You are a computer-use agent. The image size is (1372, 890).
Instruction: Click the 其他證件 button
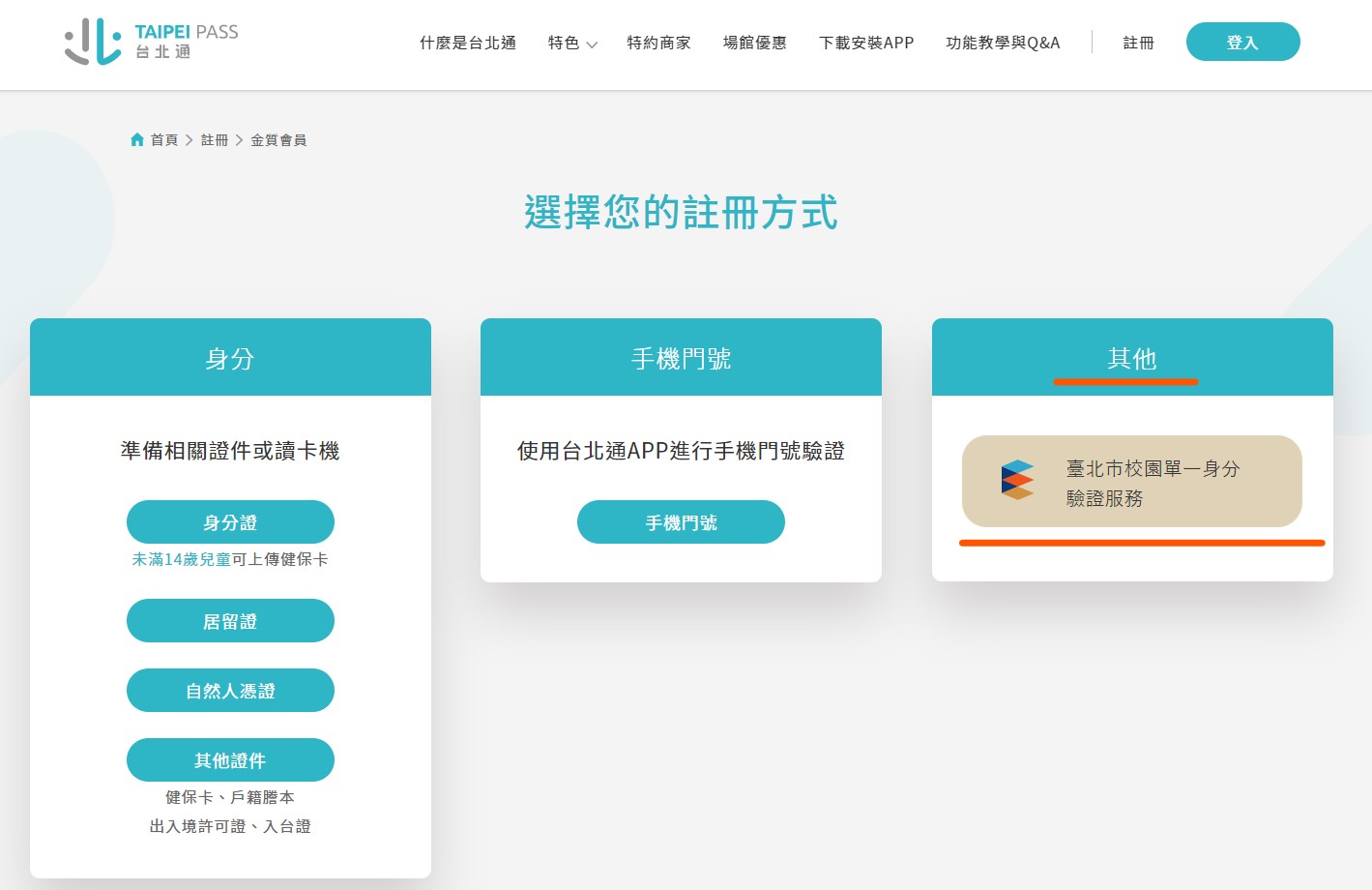coord(230,760)
